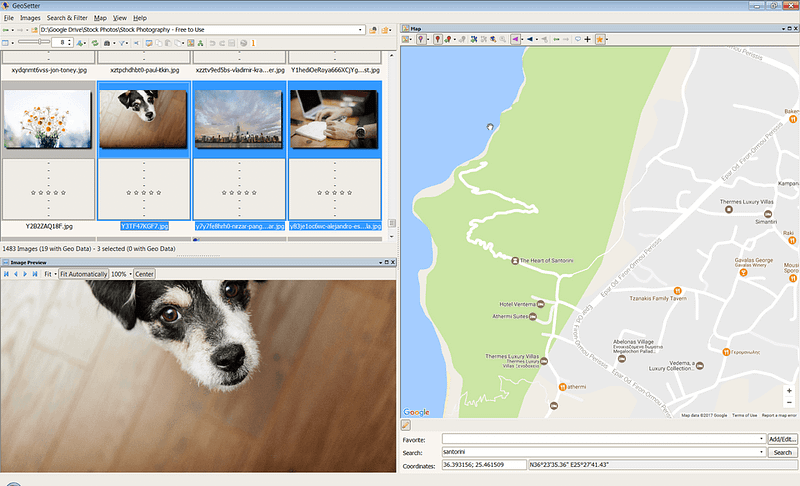Screen dimensions: 800x486
Task: Open the File menu
Action: (x=9, y=18)
